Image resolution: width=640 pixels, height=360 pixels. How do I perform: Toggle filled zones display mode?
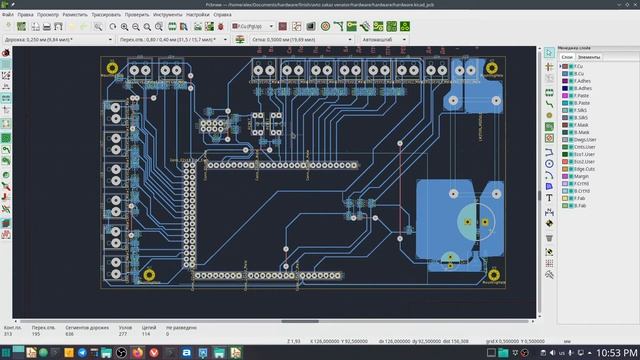[x=6, y=138]
